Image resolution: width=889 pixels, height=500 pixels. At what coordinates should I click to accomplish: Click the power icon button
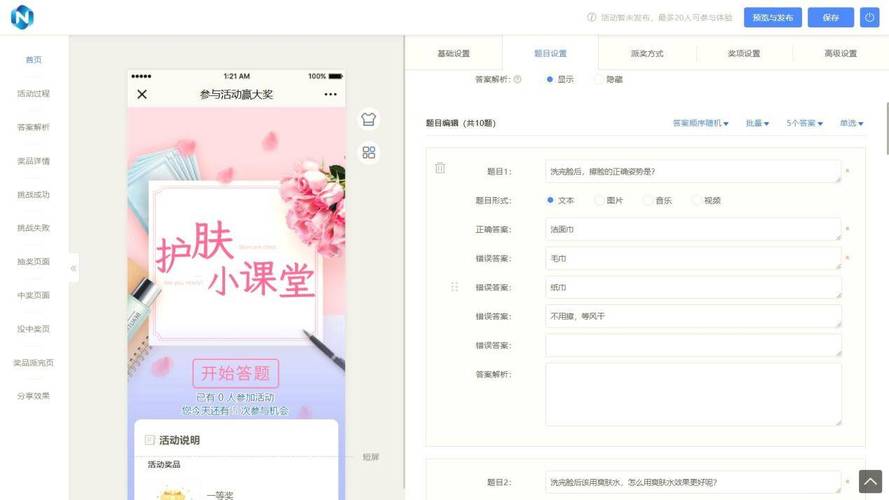pos(869,18)
